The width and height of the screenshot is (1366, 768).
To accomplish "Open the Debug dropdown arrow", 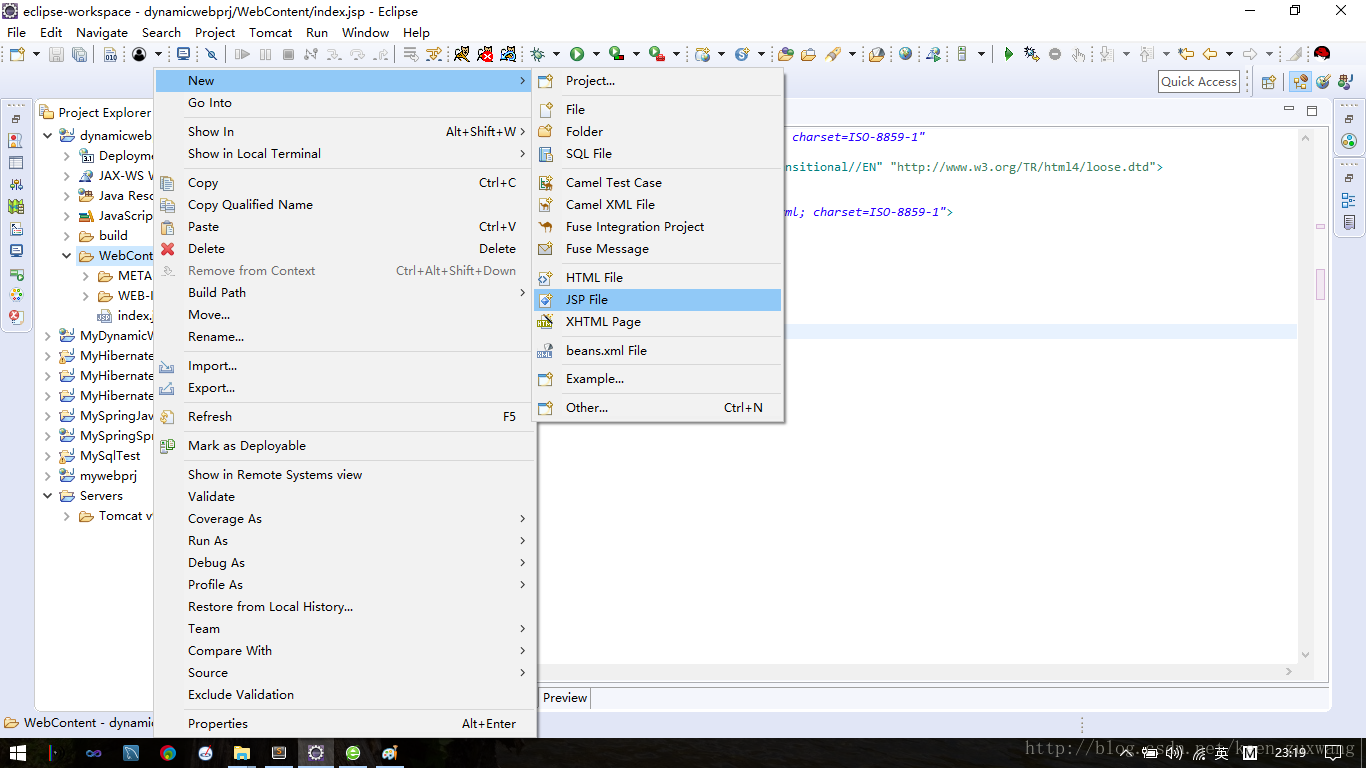I will pyautogui.click(x=557, y=54).
